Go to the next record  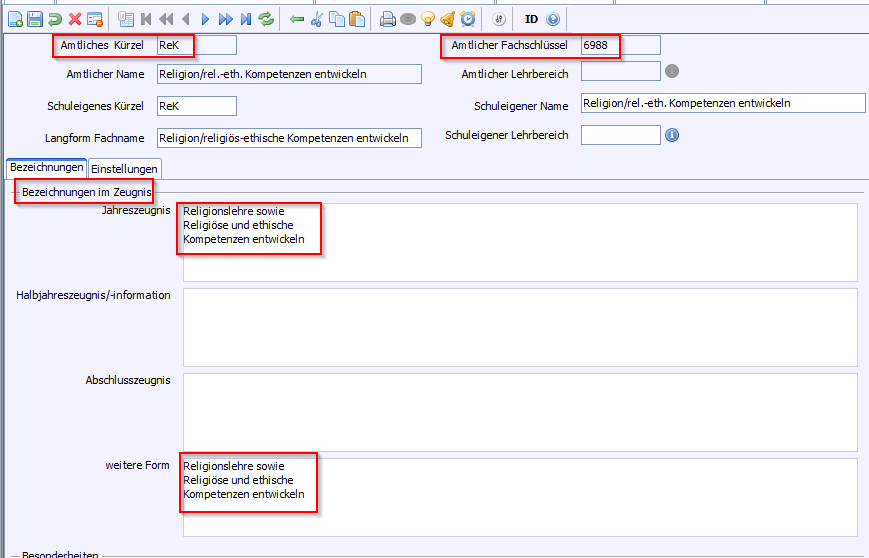[x=205, y=19]
